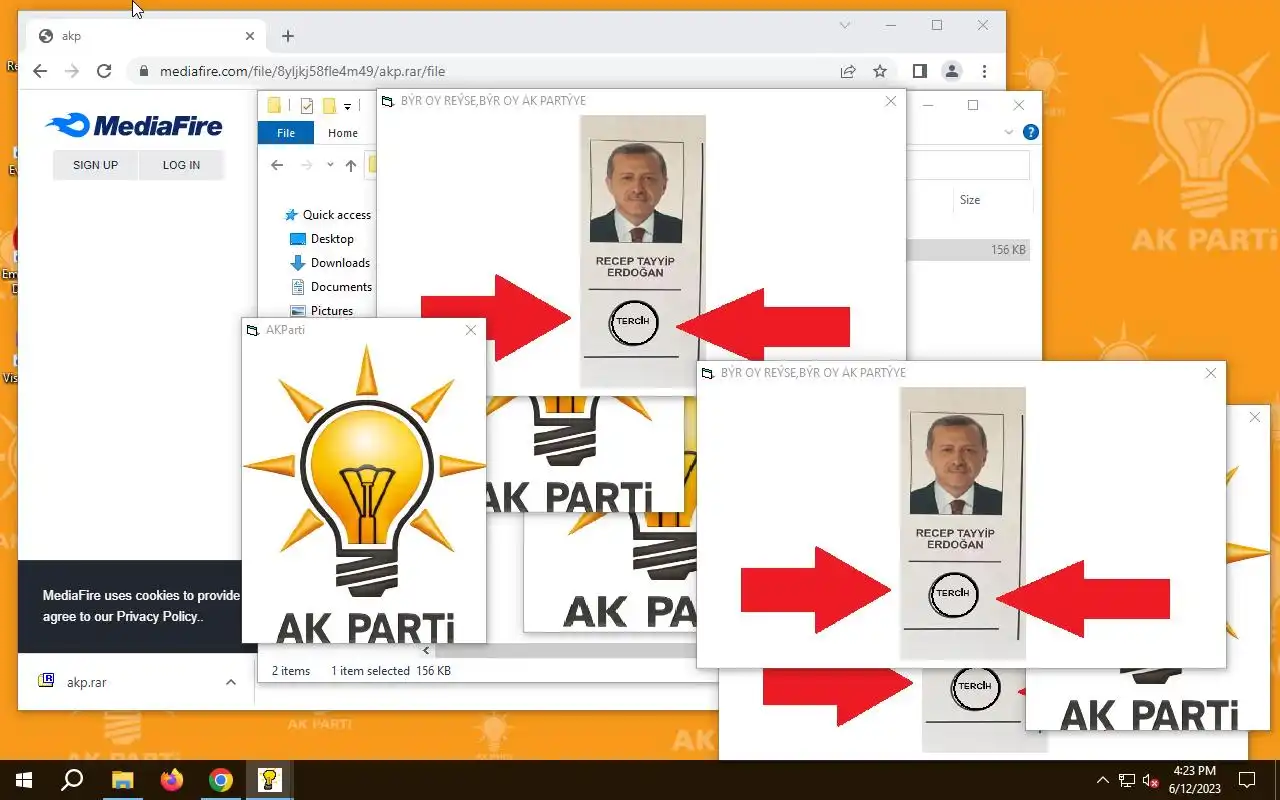Open Customize Quick Access Toolbar dropdown
Image resolution: width=1280 pixels, height=800 pixels.
pos(348,106)
